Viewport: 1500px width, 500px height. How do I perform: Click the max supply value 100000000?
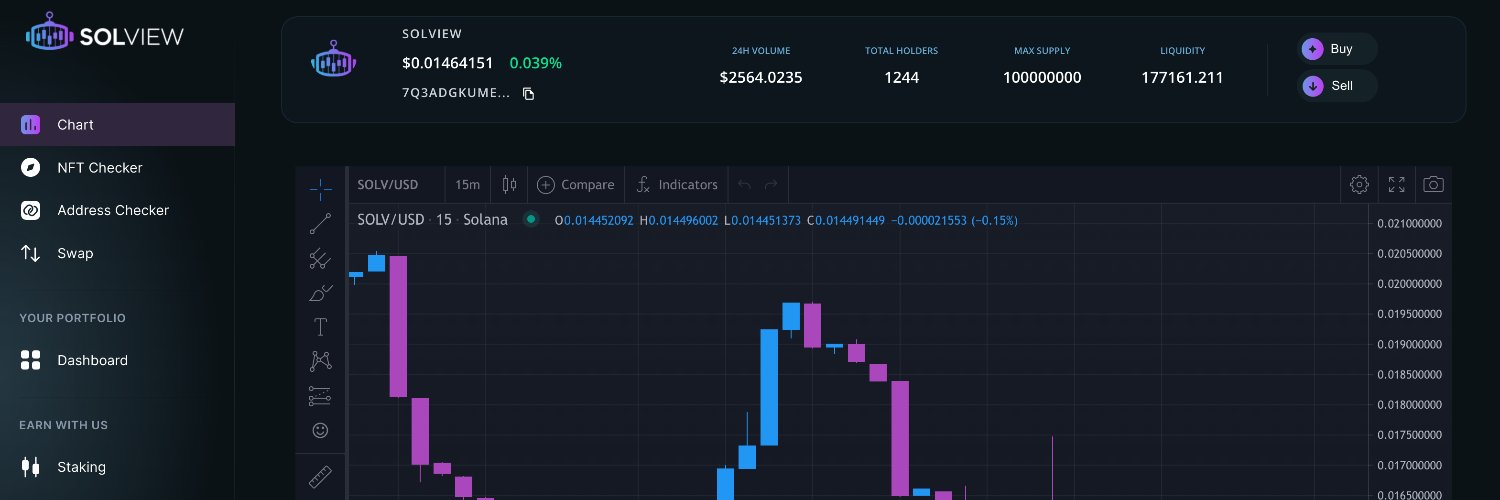point(1042,77)
